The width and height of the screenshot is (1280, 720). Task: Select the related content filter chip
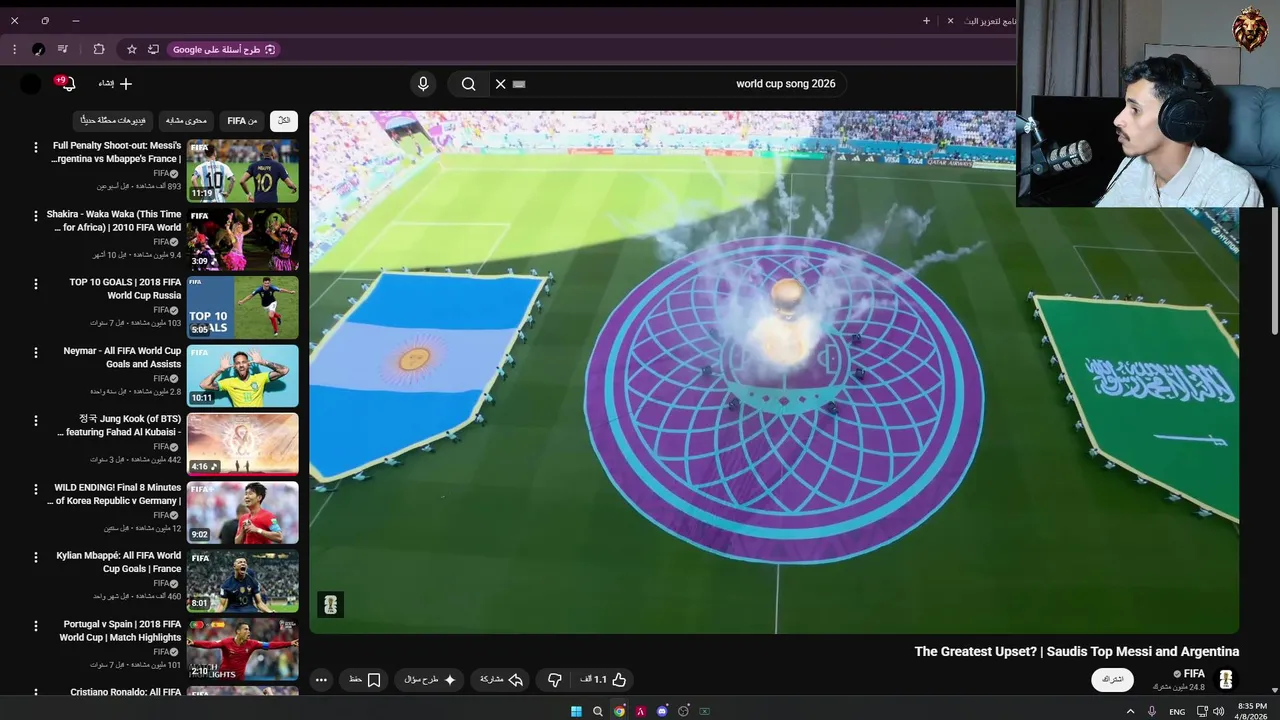coord(186,121)
